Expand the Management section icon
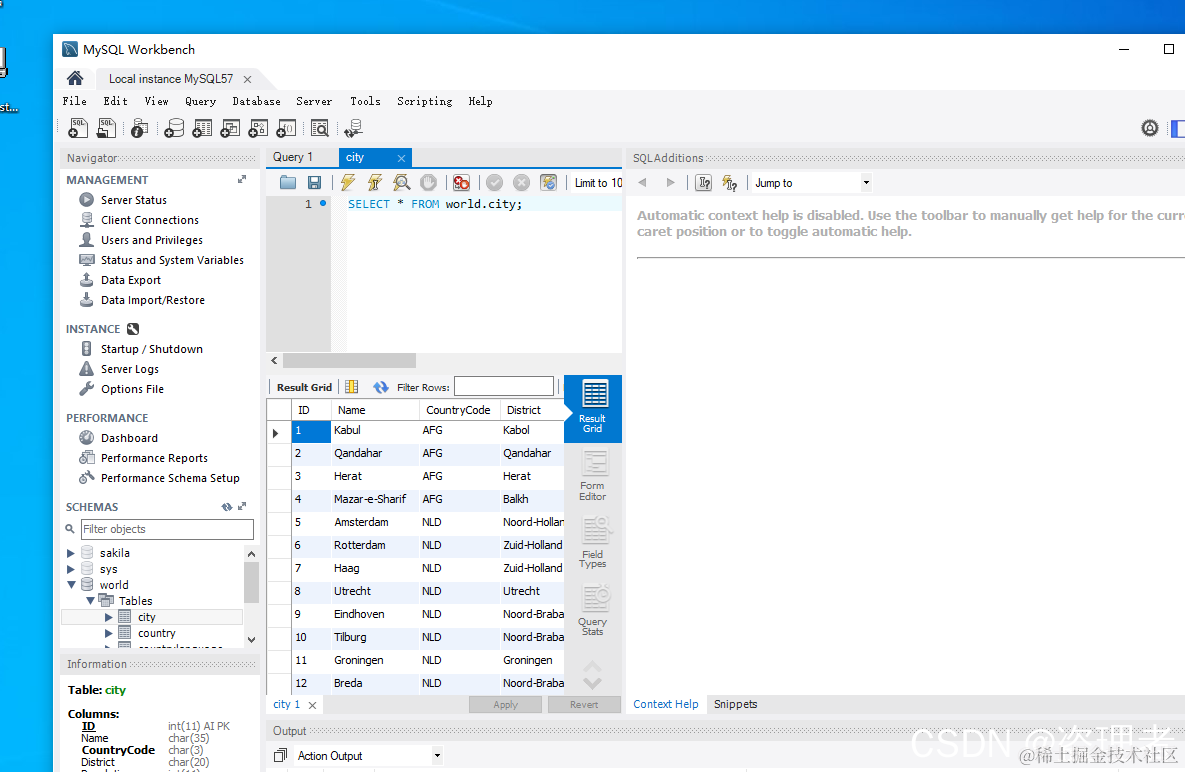Image resolution: width=1185 pixels, height=772 pixels. pyautogui.click(x=243, y=179)
